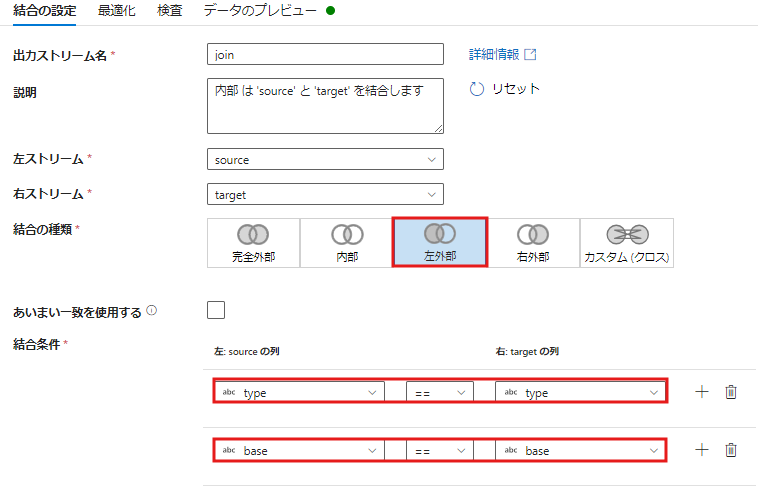
Task: Select the 内部 (inner) join type
Action: tap(346, 243)
